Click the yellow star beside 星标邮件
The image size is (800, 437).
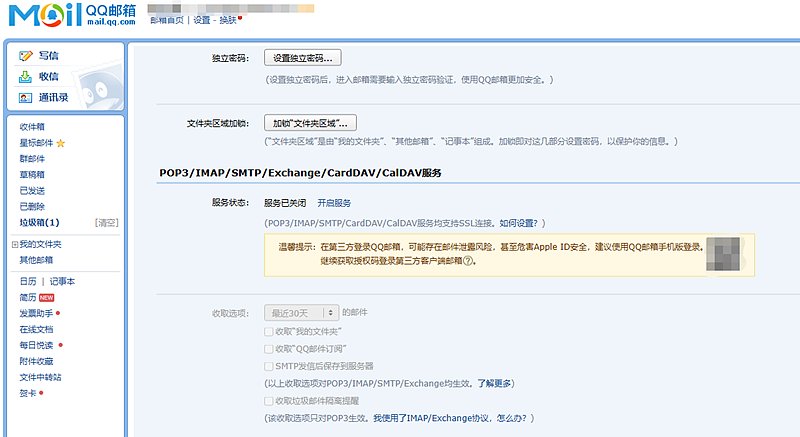[60, 143]
